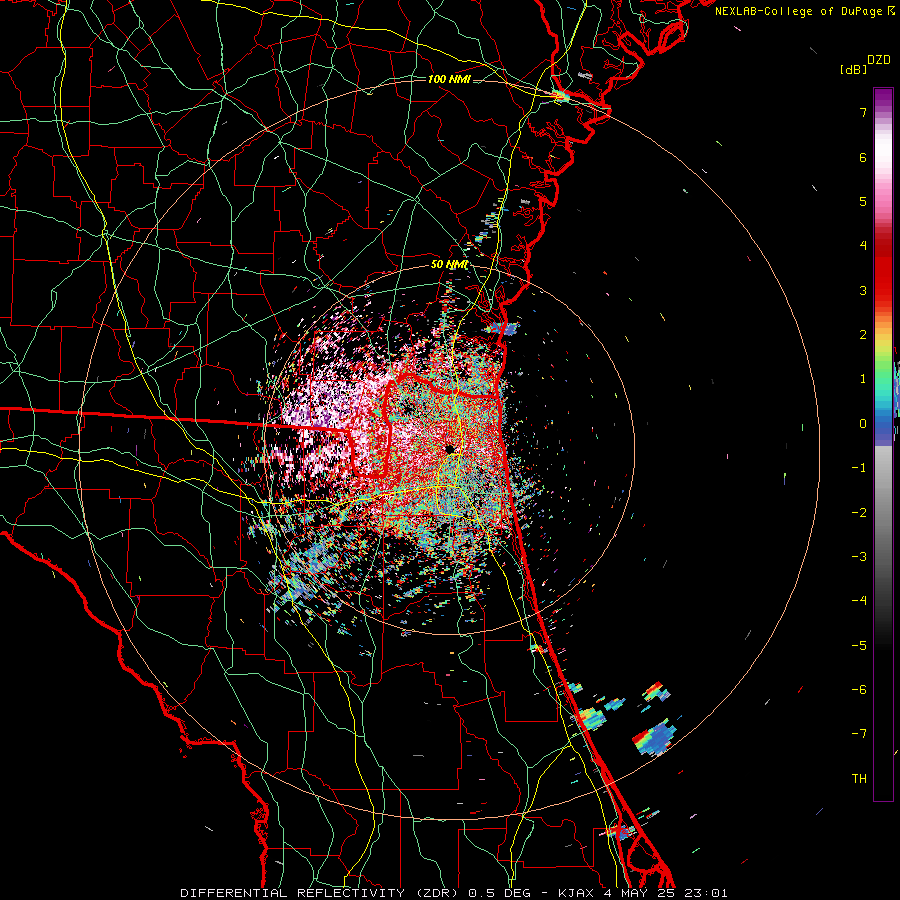Click the [dB] units label
Image resolution: width=900 pixels, height=900 pixels.
pyautogui.click(x=853, y=69)
